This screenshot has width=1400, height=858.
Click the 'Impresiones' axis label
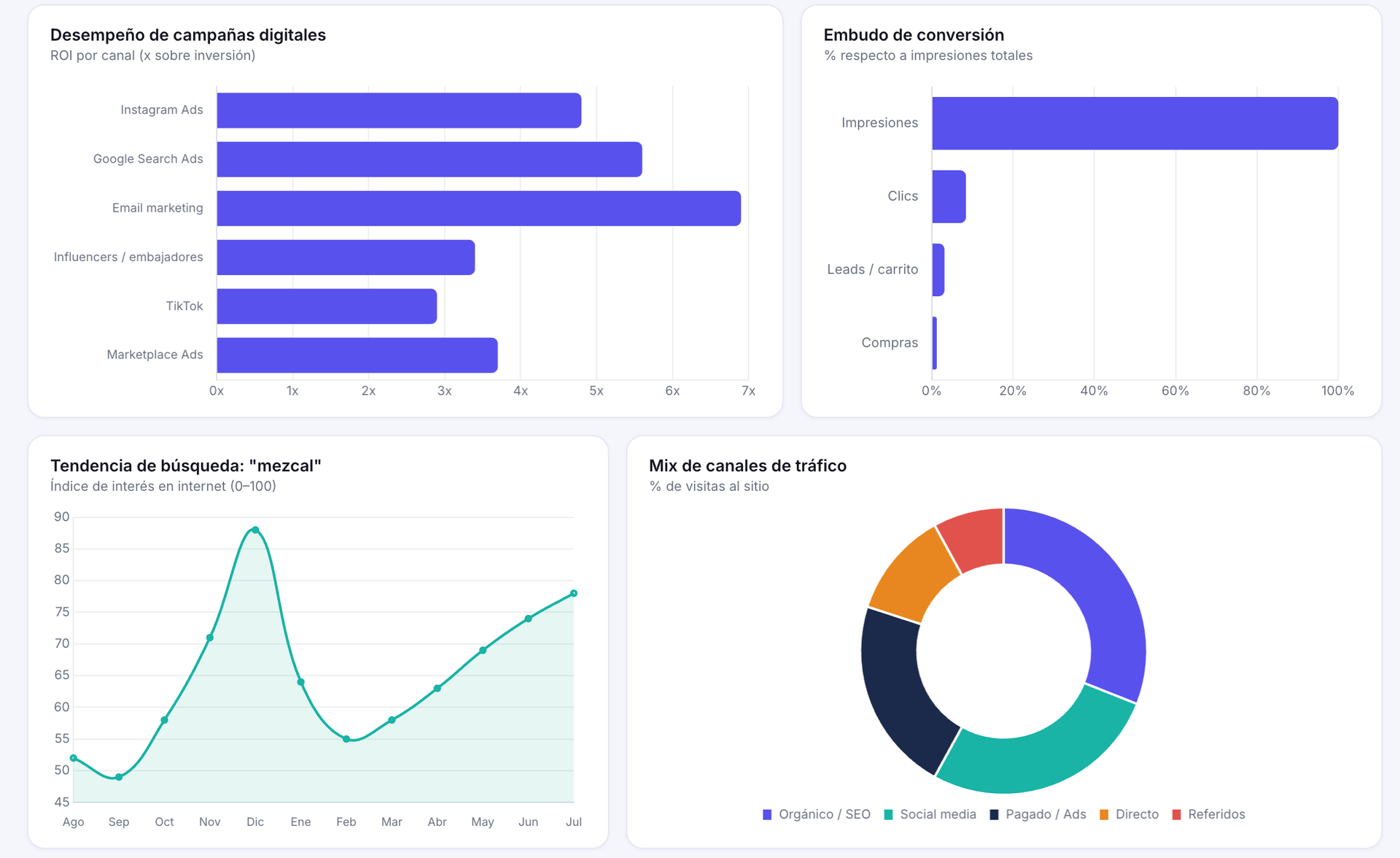879,123
